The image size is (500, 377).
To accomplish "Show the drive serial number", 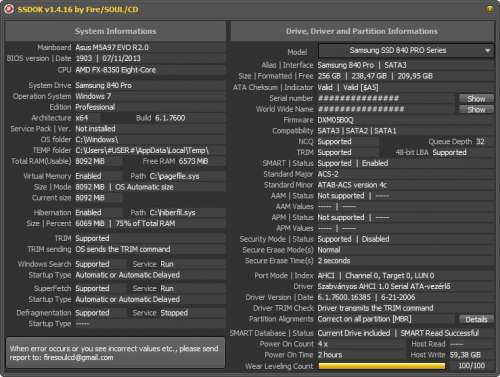I will point(476,98).
